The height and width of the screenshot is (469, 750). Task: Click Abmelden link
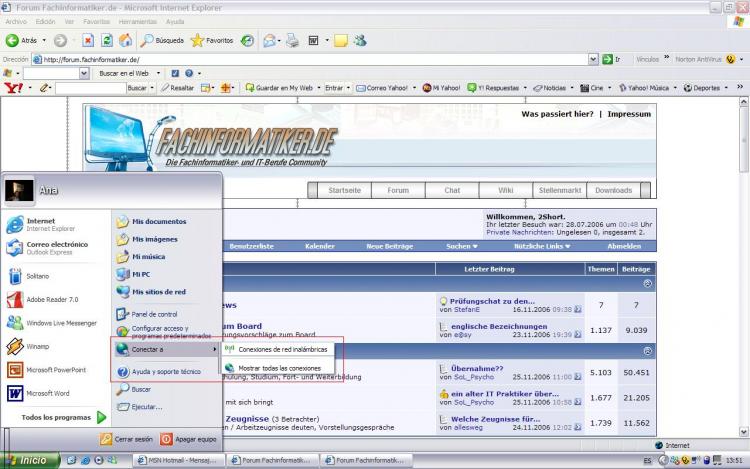[x=624, y=246]
